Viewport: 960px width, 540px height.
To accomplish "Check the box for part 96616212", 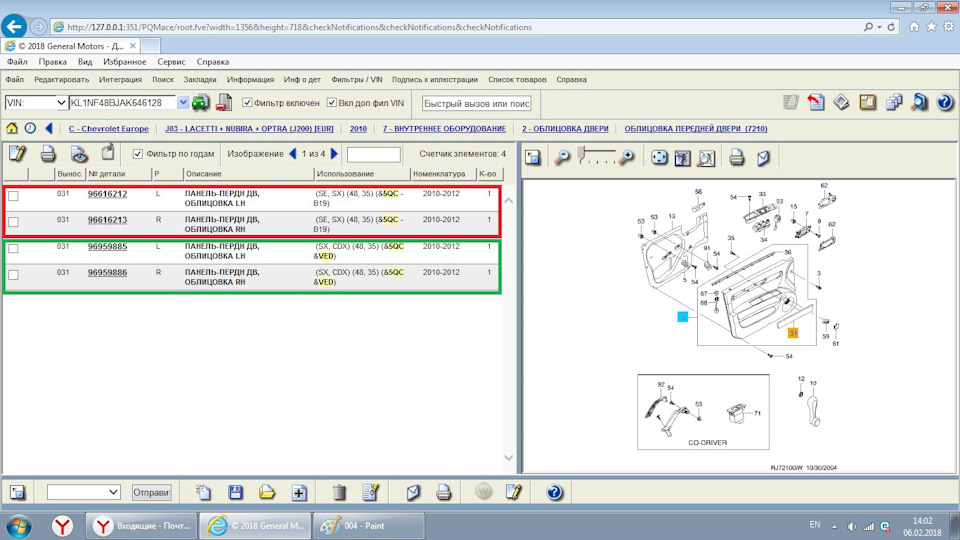I will click(13, 196).
